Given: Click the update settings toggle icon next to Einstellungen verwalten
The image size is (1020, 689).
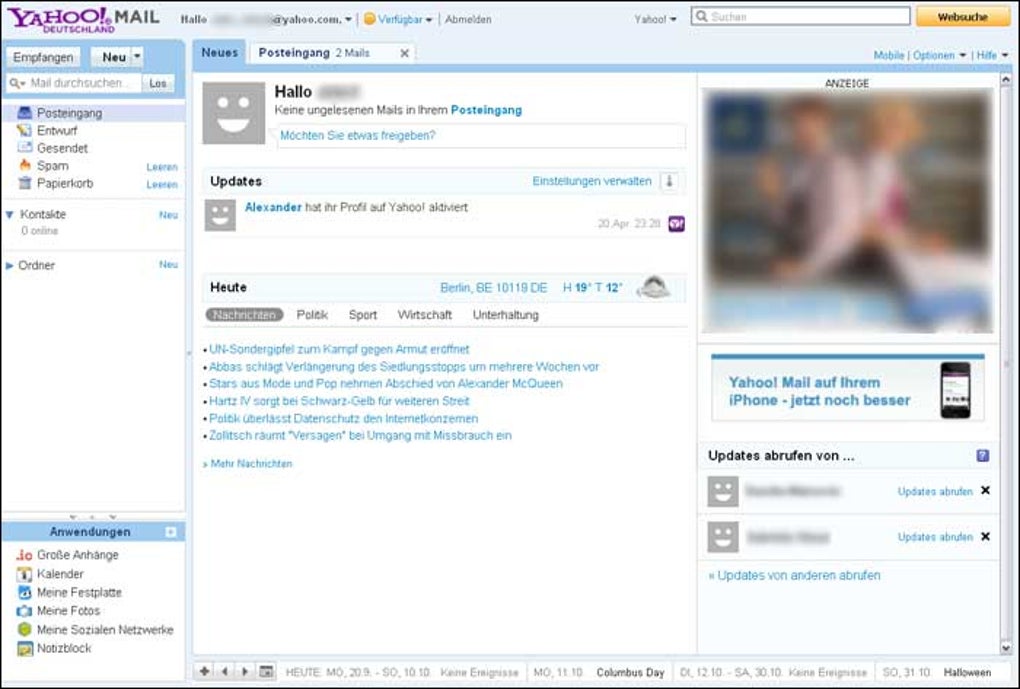Looking at the screenshot, I should [x=669, y=181].
